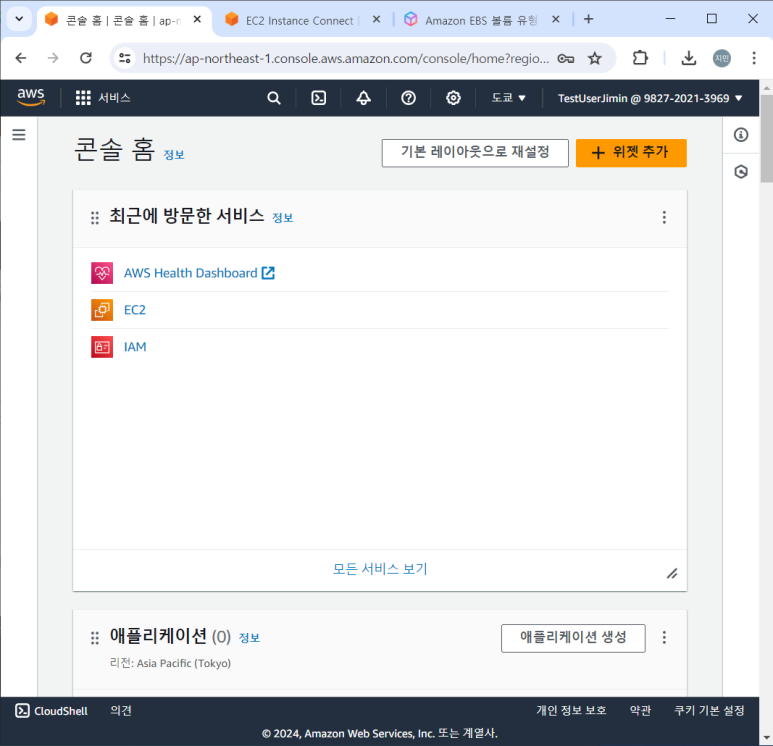Open the info panel icon on right sidebar
Image resolution: width=773 pixels, height=746 pixels.
pyautogui.click(x=740, y=135)
